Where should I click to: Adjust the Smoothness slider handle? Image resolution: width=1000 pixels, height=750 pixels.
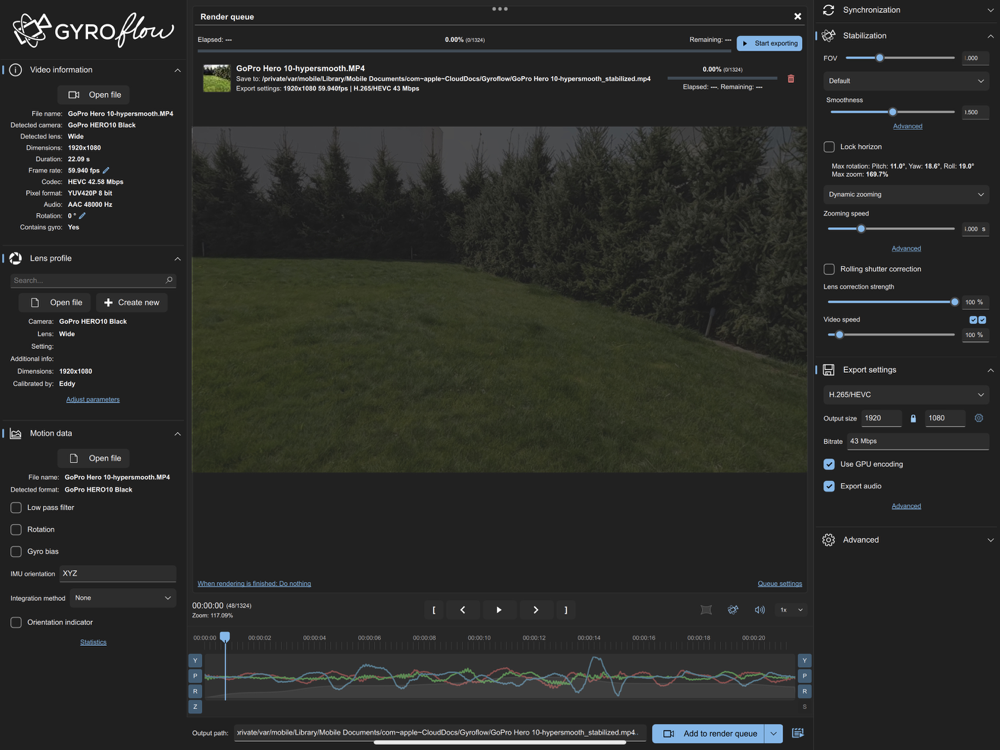[893, 112]
